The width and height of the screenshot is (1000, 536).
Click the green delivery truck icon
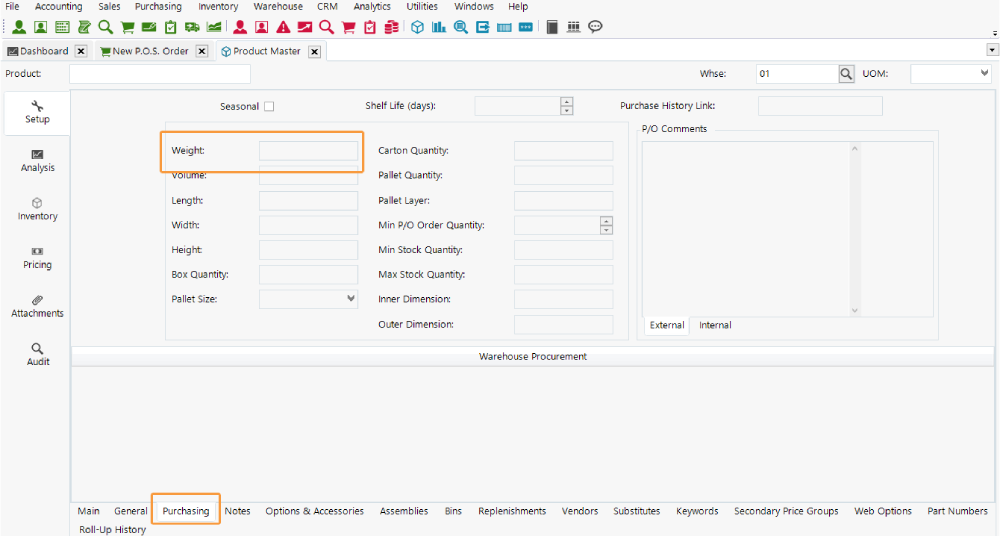[192, 27]
